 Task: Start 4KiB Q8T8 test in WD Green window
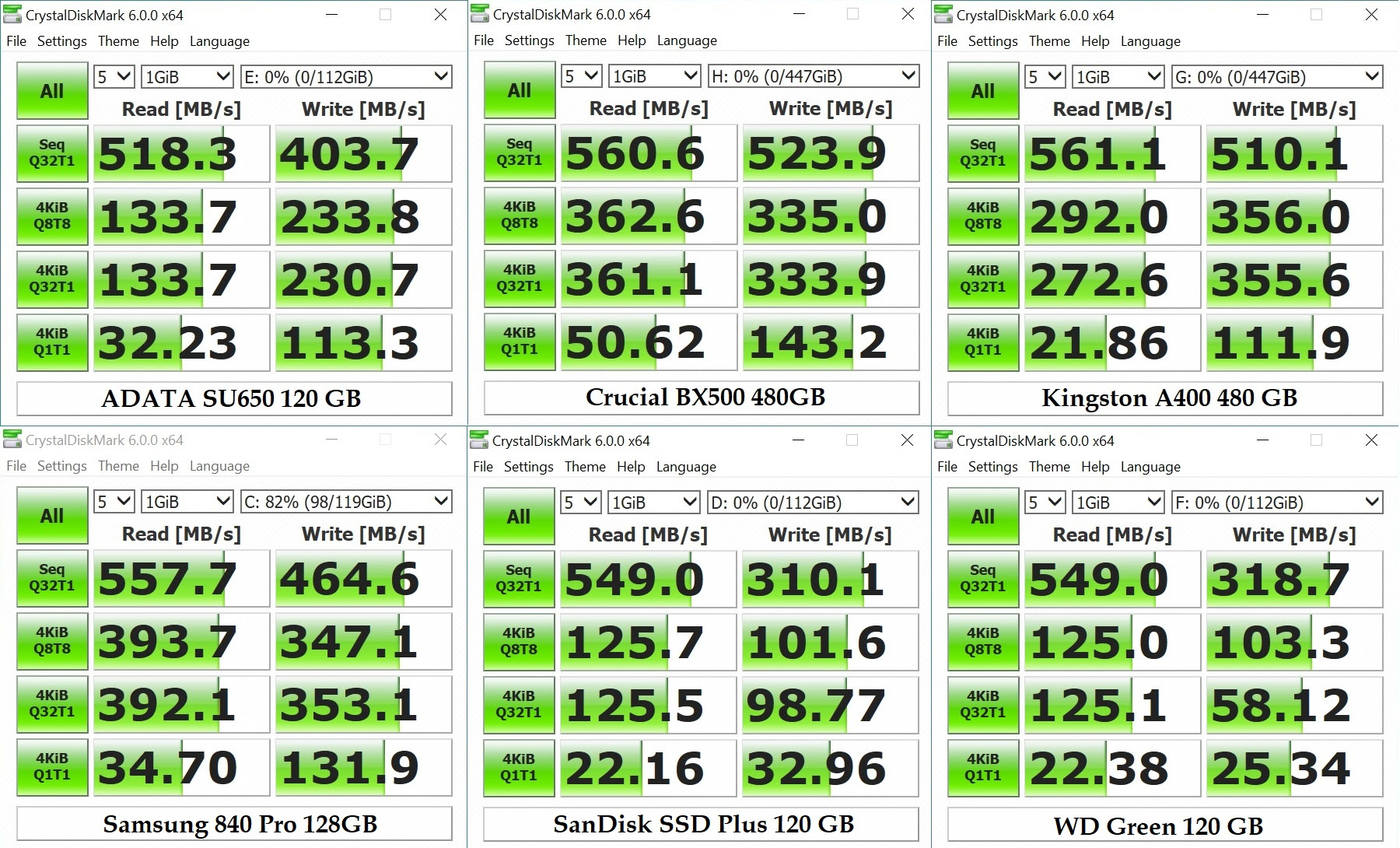pos(983,642)
